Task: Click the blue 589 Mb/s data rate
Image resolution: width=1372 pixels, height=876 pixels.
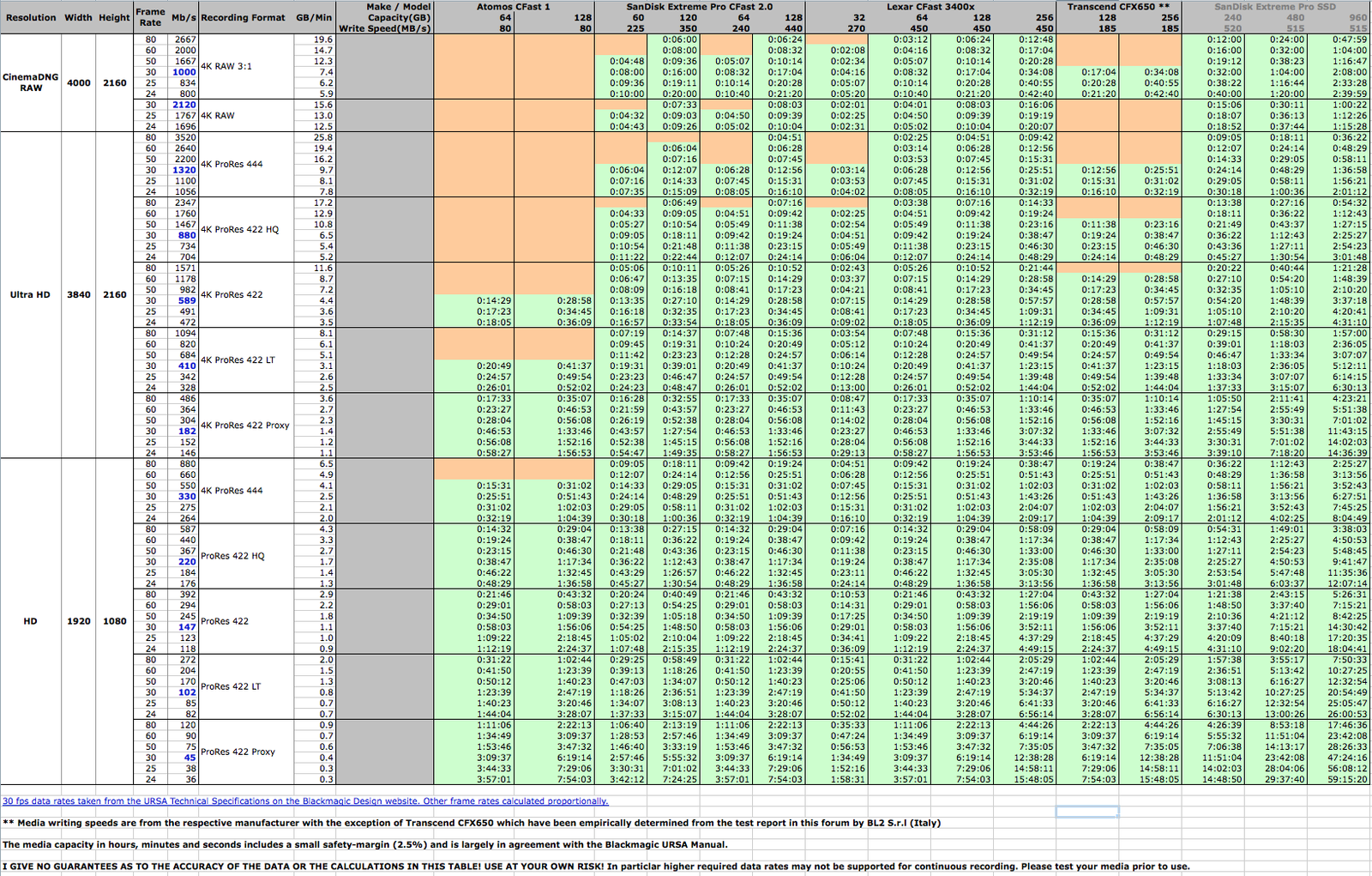Action: pos(187,300)
